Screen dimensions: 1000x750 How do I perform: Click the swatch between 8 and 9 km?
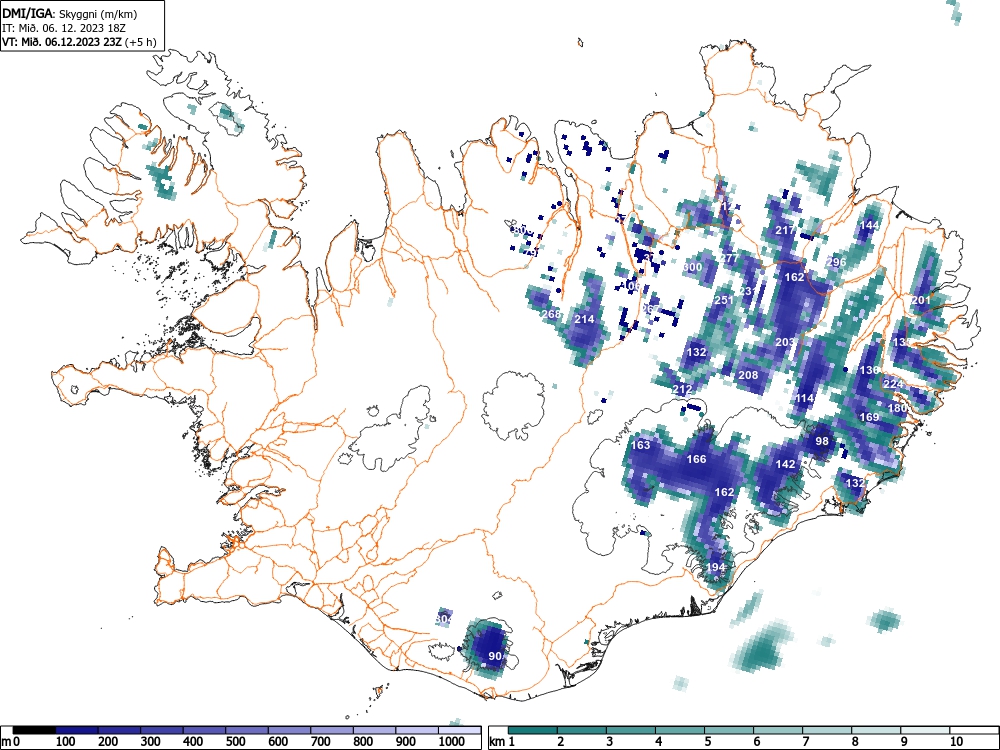876,730
